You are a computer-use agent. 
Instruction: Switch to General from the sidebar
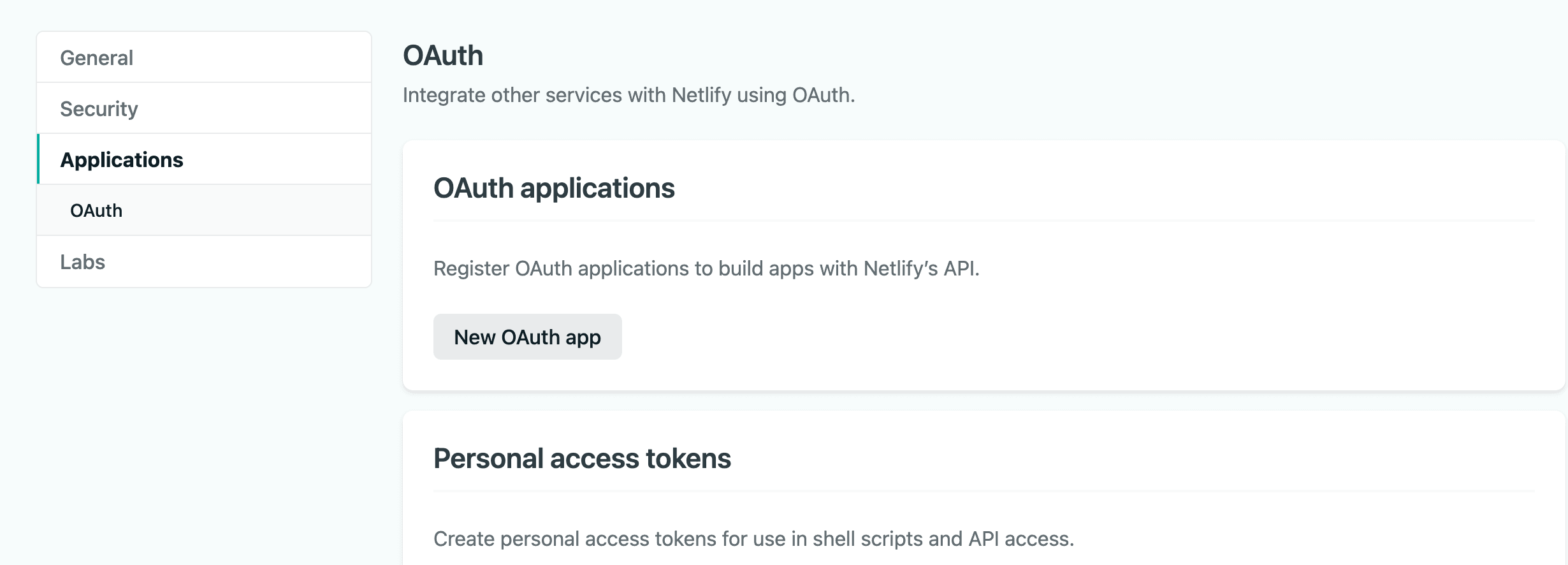pos(96,57)
